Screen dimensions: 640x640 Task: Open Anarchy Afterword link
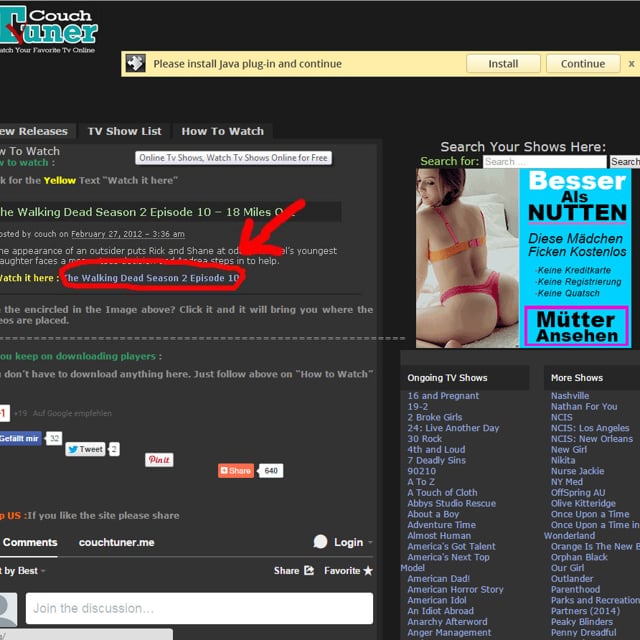click(447, 622)
